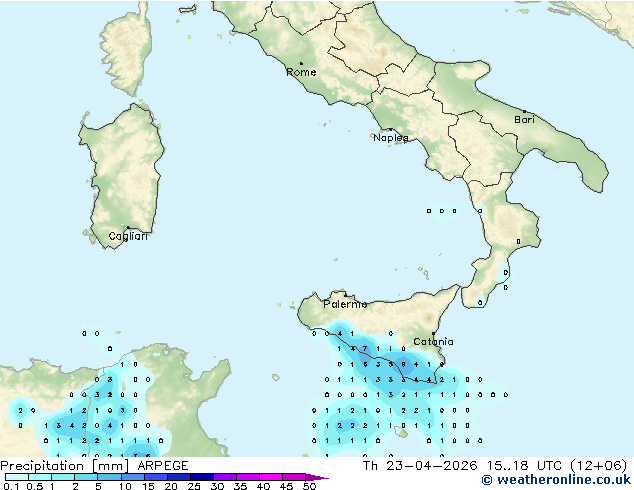
Task: Click the '(12+06)' forecast run text
Action: (x=598, y=466)
